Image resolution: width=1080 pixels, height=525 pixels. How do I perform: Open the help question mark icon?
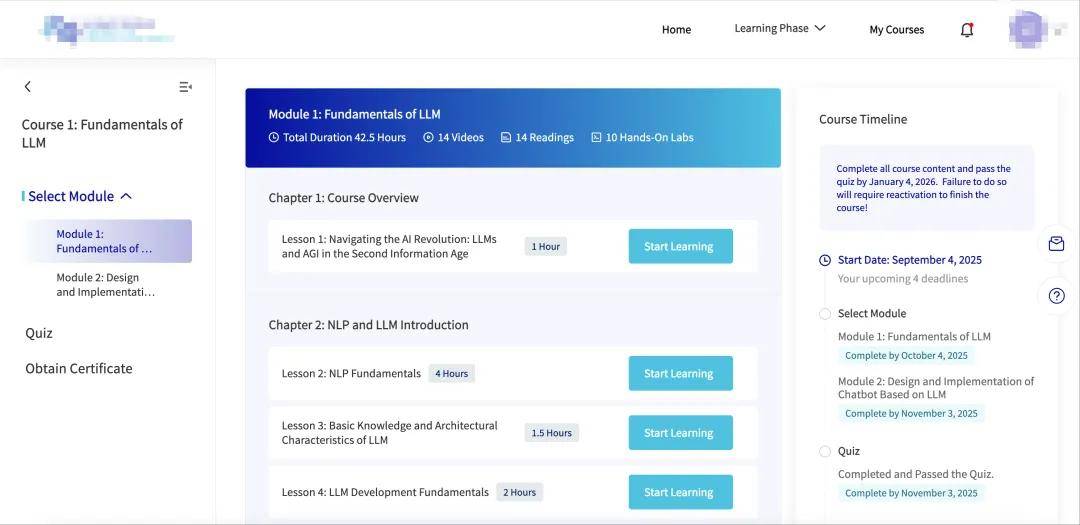1056,295
